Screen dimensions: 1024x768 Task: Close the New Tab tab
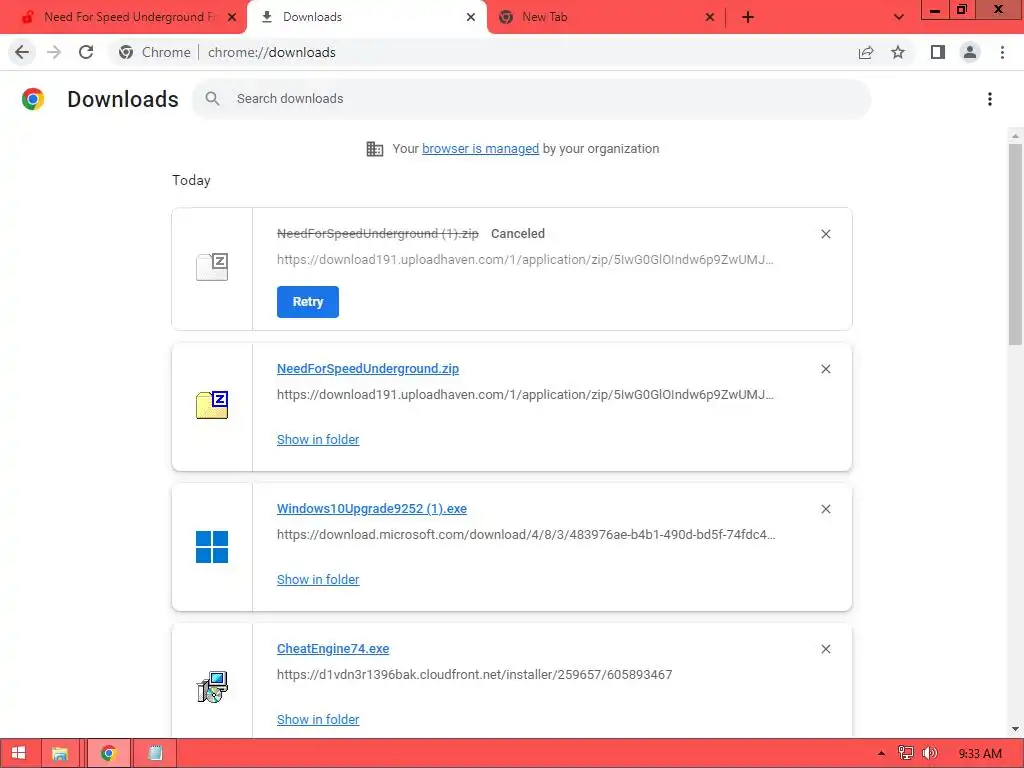click(x=710, y=17)
